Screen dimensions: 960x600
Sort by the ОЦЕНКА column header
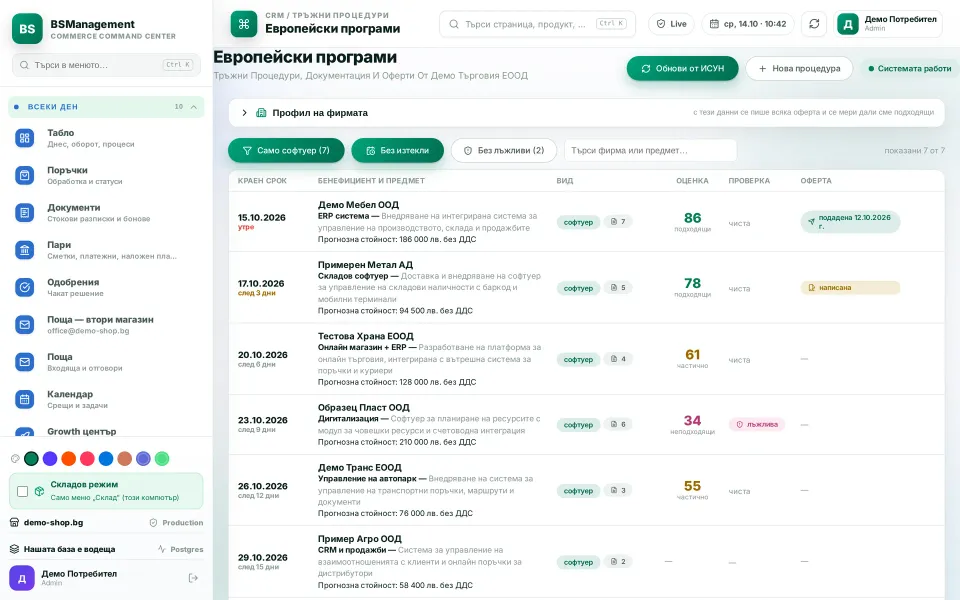[692, 181]
